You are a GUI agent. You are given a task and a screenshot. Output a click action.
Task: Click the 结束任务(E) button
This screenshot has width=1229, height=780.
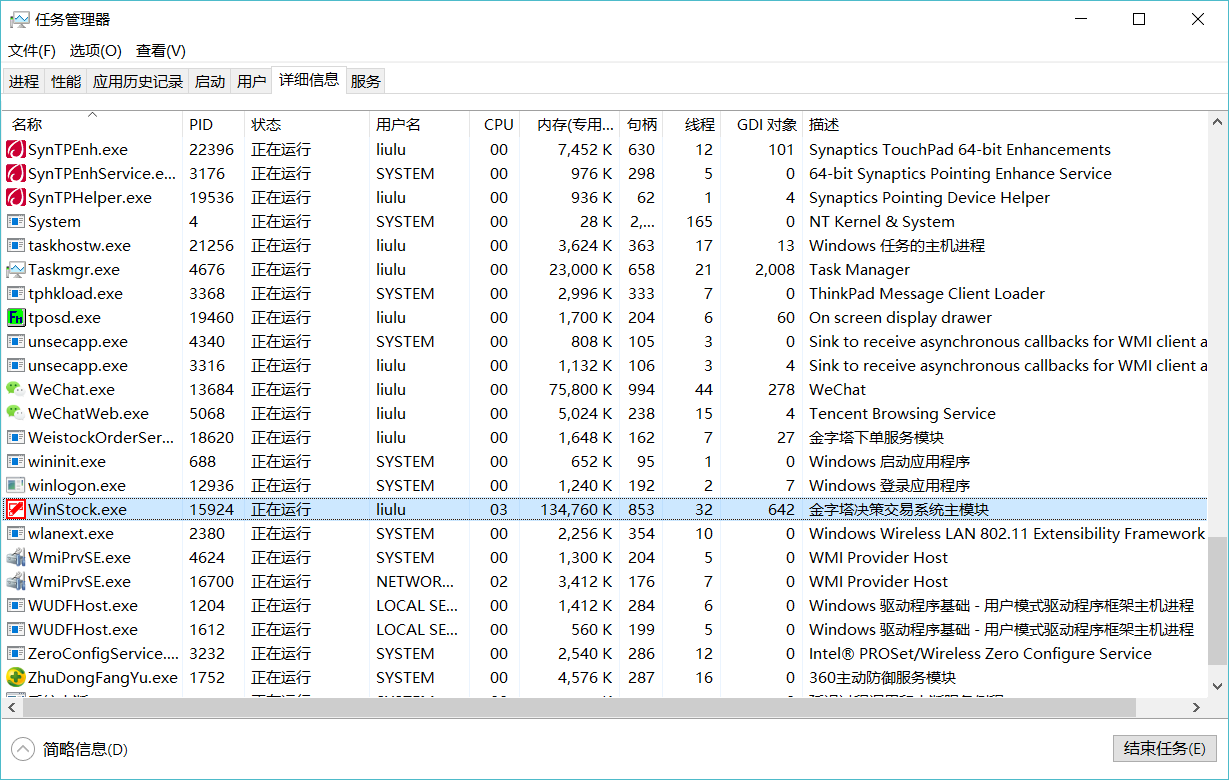coord(1164,749)
